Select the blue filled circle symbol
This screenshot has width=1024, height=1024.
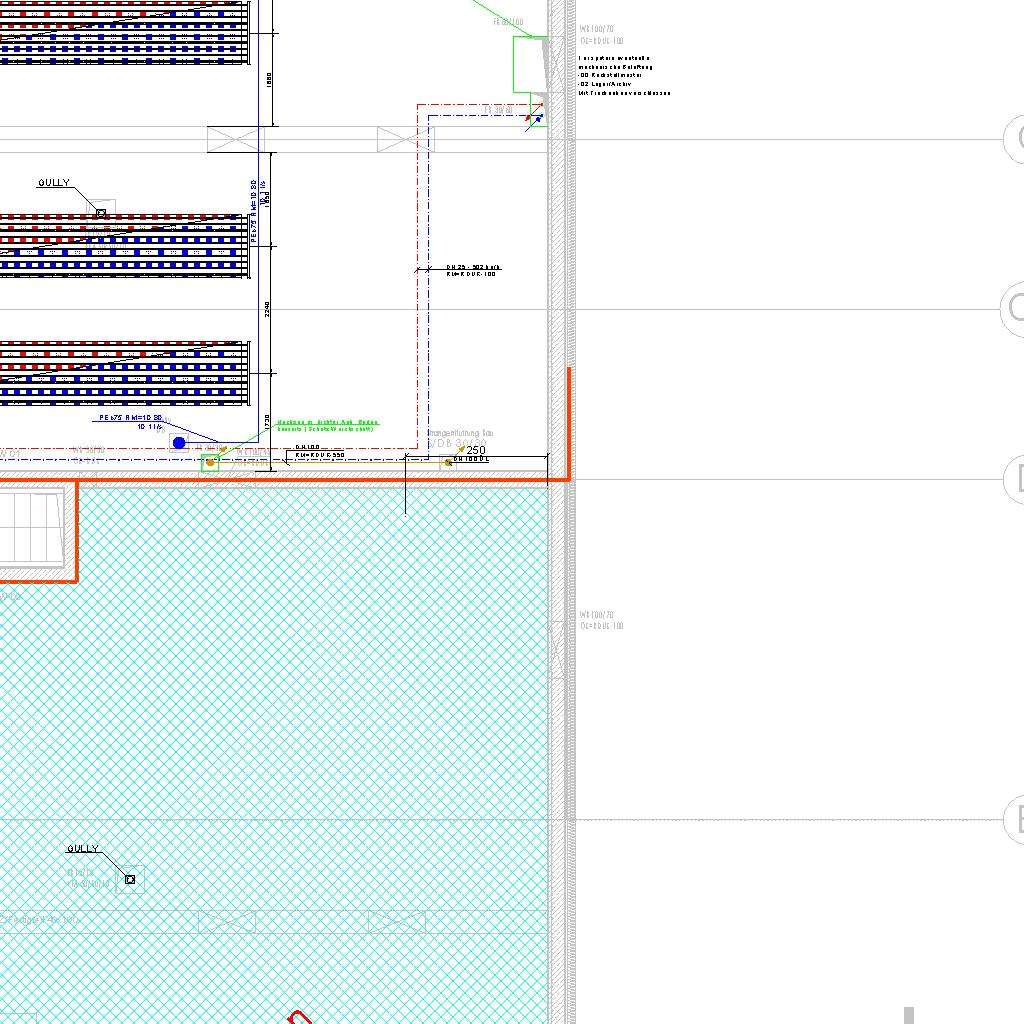(x=179, y=443)
